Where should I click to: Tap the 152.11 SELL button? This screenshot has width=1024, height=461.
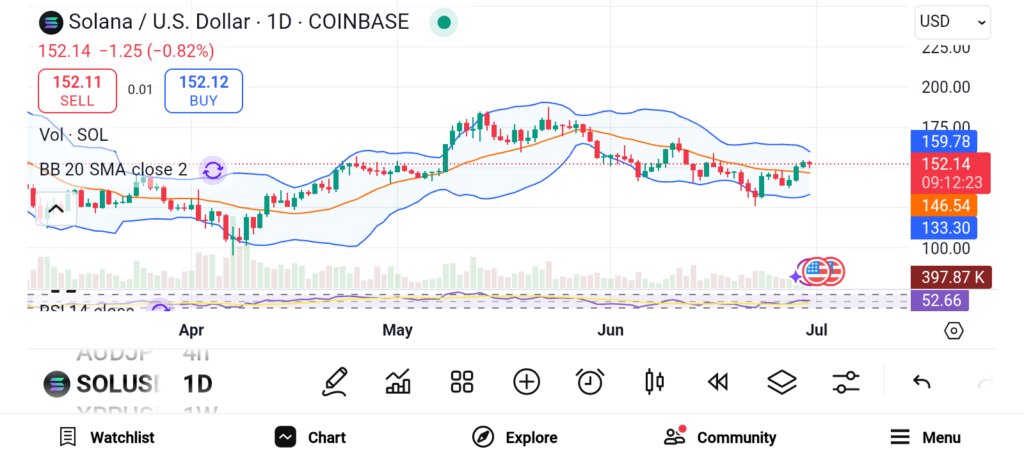(77, 91)
